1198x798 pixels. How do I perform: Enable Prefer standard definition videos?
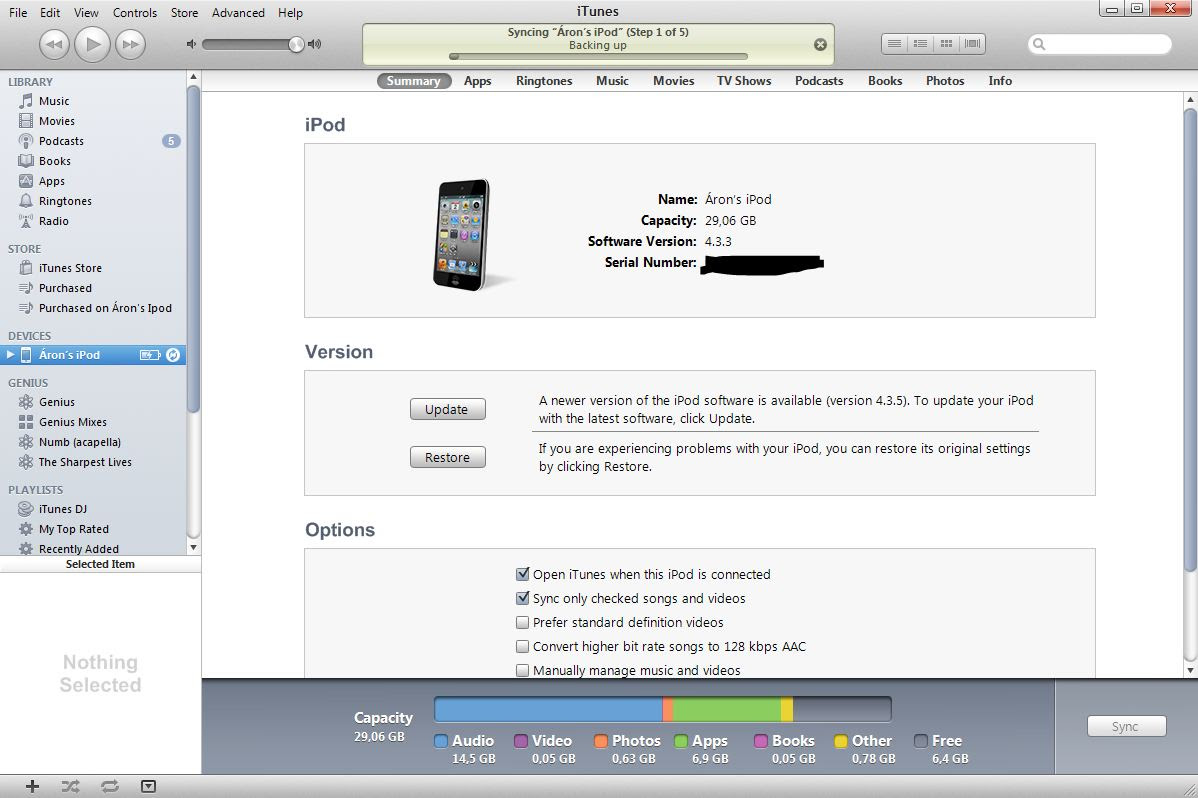tap(522, 622)
